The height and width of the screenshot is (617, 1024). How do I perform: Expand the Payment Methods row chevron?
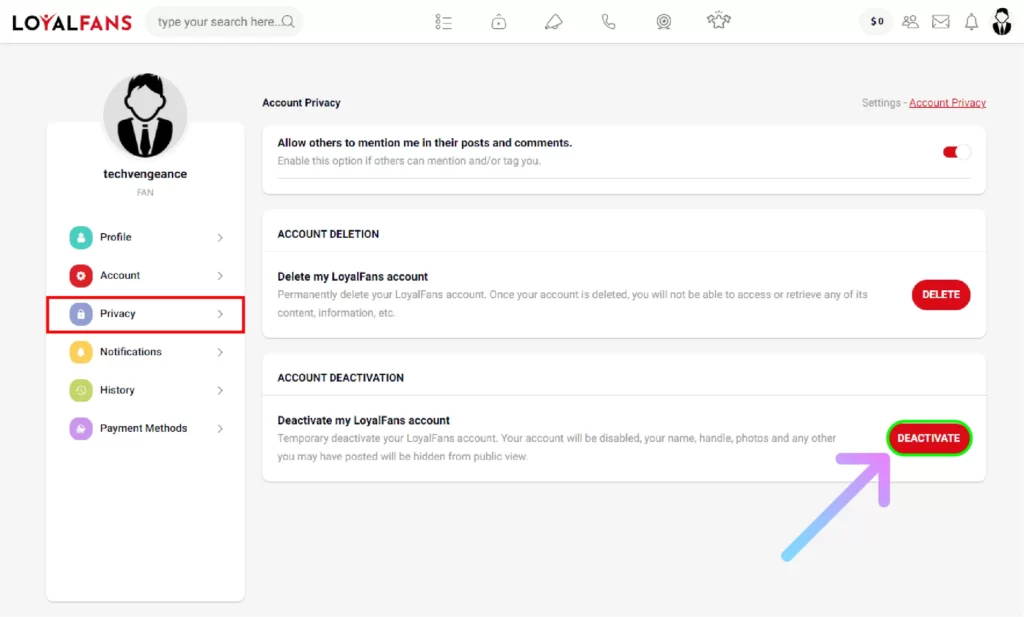220,429
